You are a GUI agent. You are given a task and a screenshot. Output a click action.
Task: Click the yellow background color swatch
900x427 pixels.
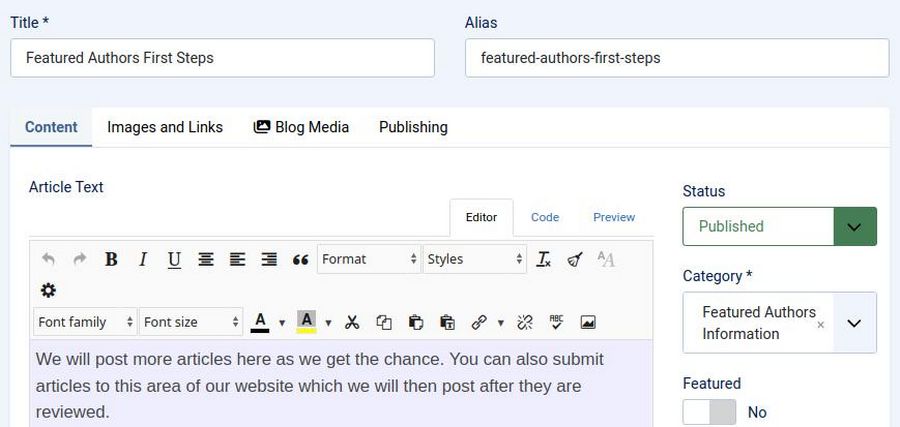click(307, 322)
